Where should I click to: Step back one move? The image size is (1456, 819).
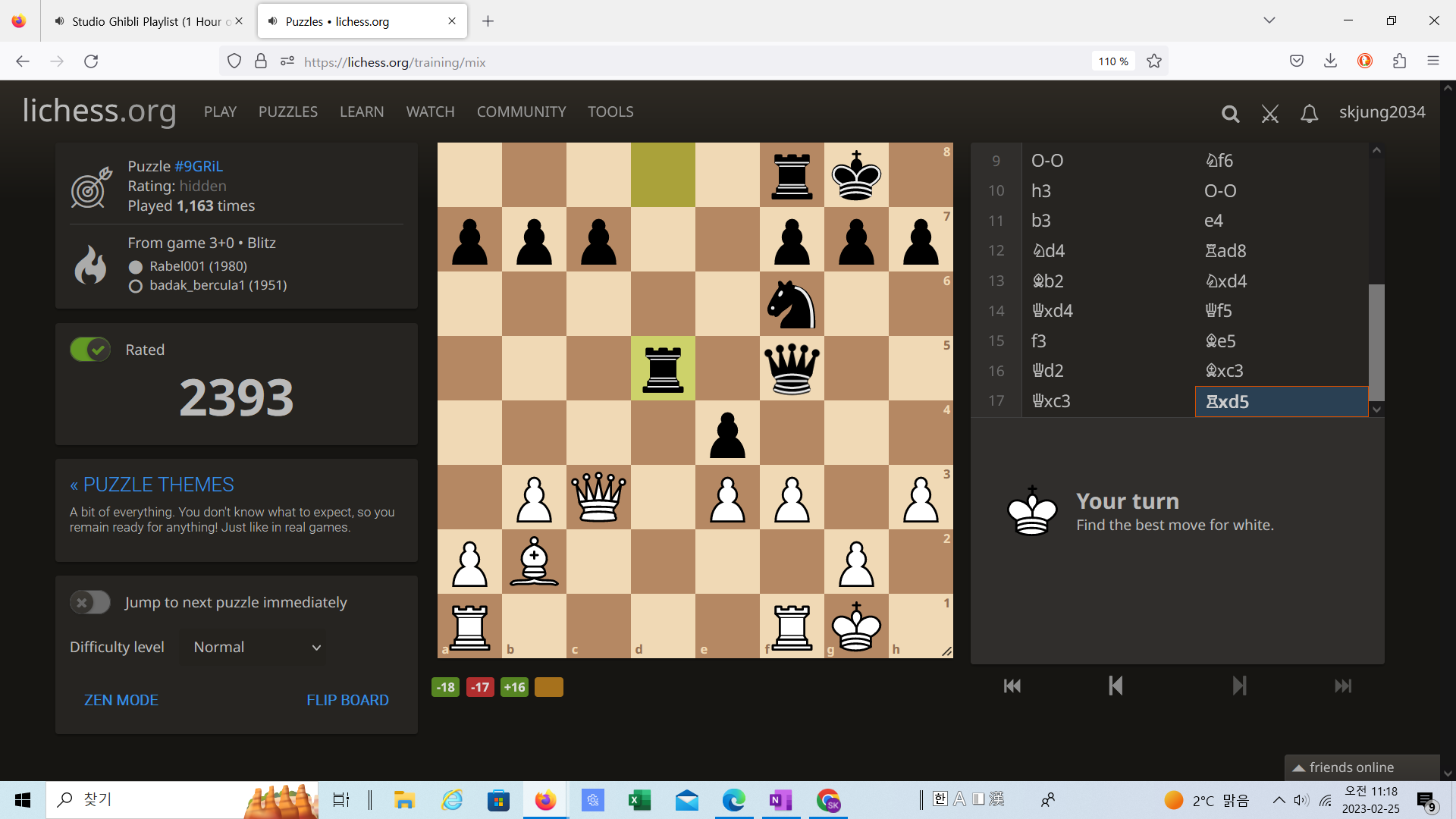1116,686
